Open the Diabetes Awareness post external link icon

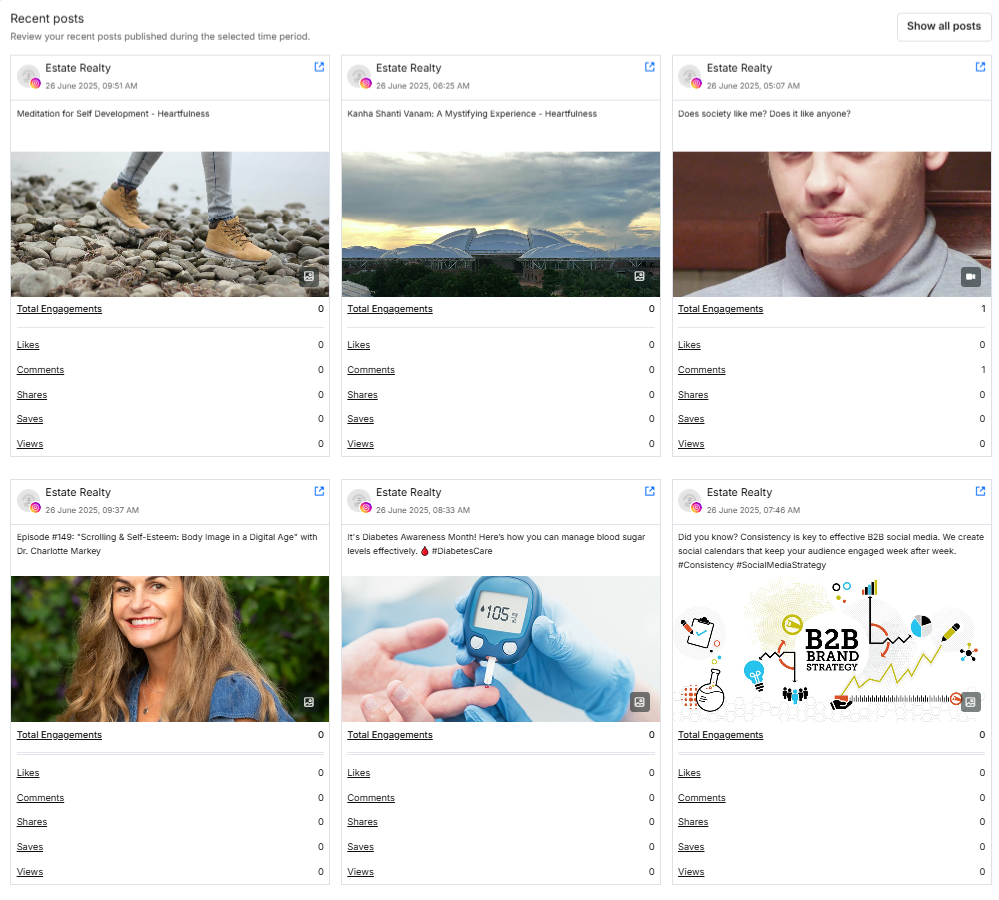(x=649, y=491)
